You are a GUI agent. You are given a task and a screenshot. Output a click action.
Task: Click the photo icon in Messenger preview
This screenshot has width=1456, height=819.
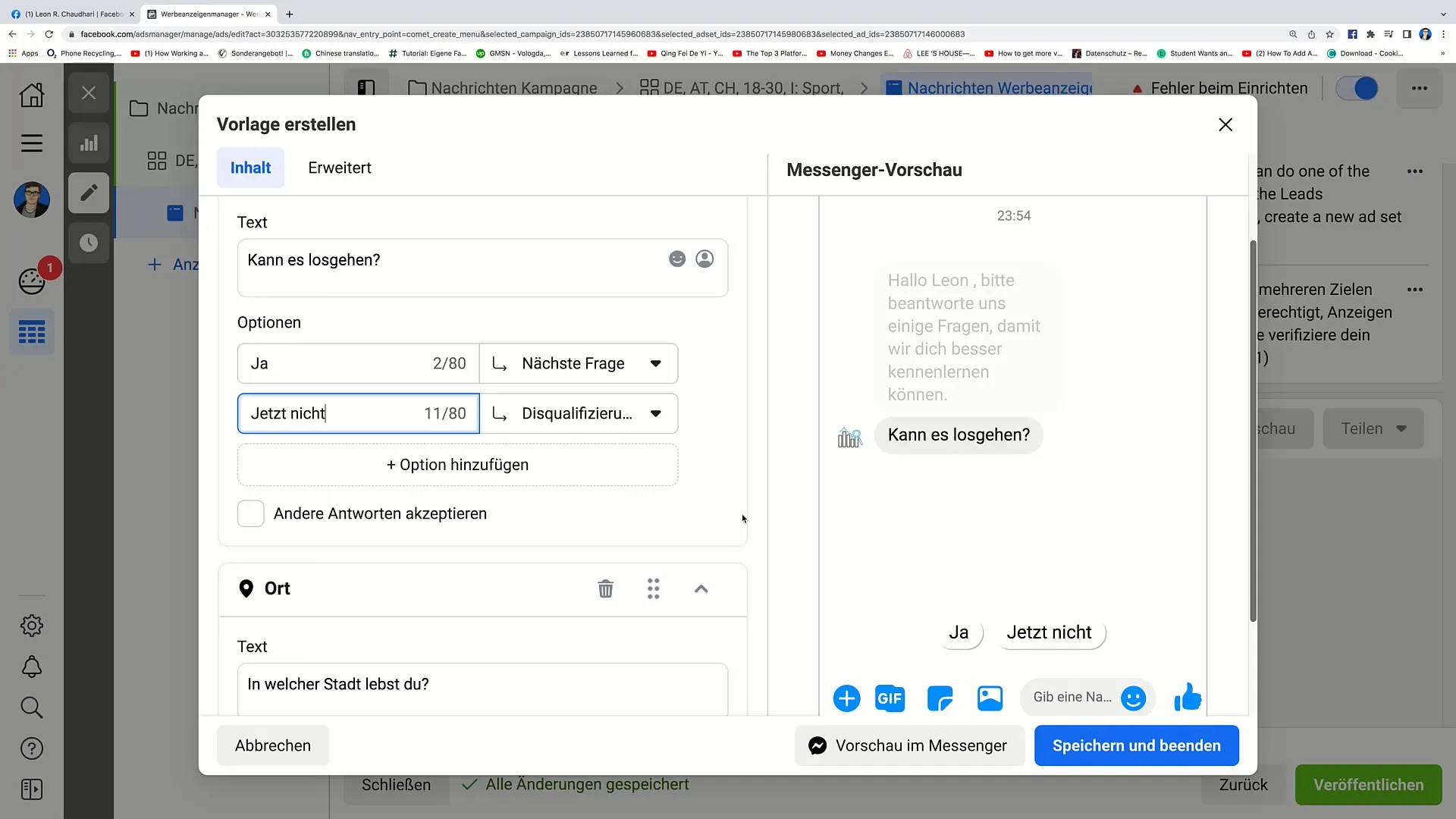tap(990, 698)
